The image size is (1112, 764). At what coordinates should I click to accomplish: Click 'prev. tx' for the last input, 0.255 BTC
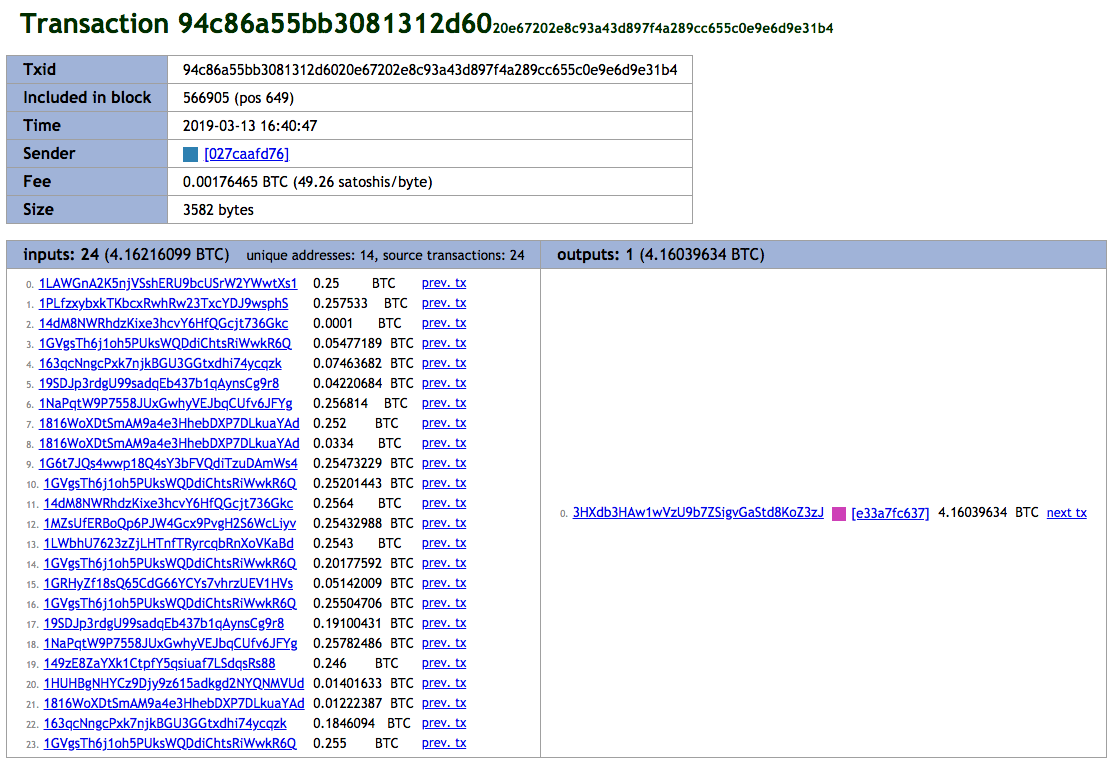coord(444,743)
